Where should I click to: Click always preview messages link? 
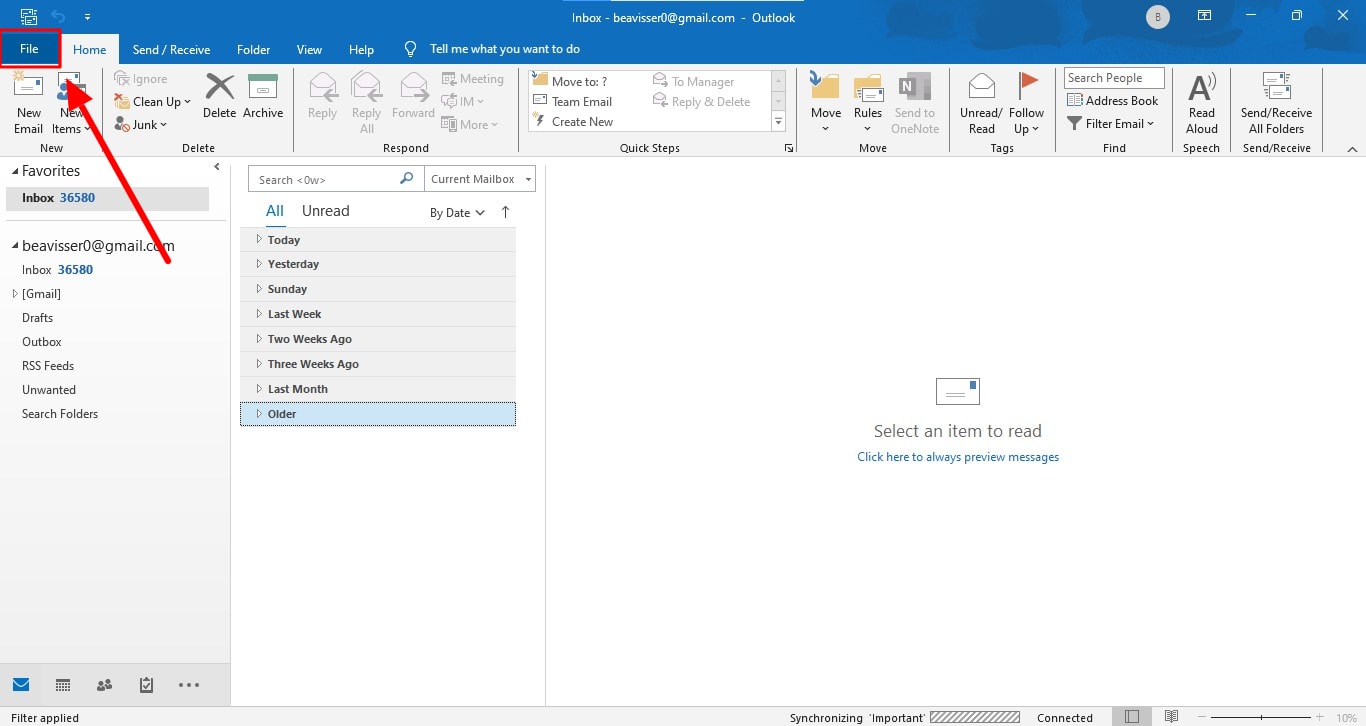(x=958, y=457)
